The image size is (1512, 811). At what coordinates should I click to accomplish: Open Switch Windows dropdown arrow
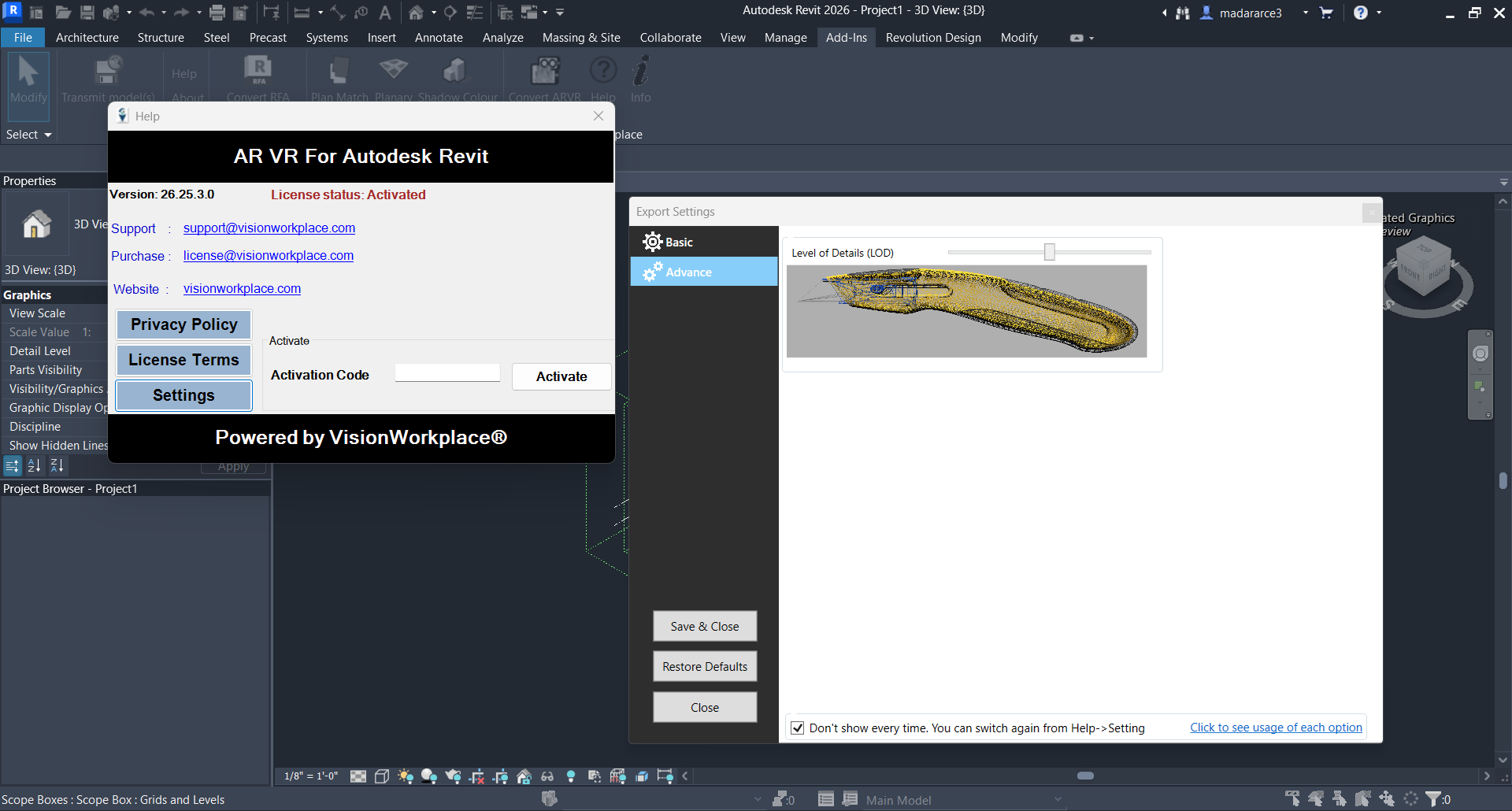click(x=545, y=13)
